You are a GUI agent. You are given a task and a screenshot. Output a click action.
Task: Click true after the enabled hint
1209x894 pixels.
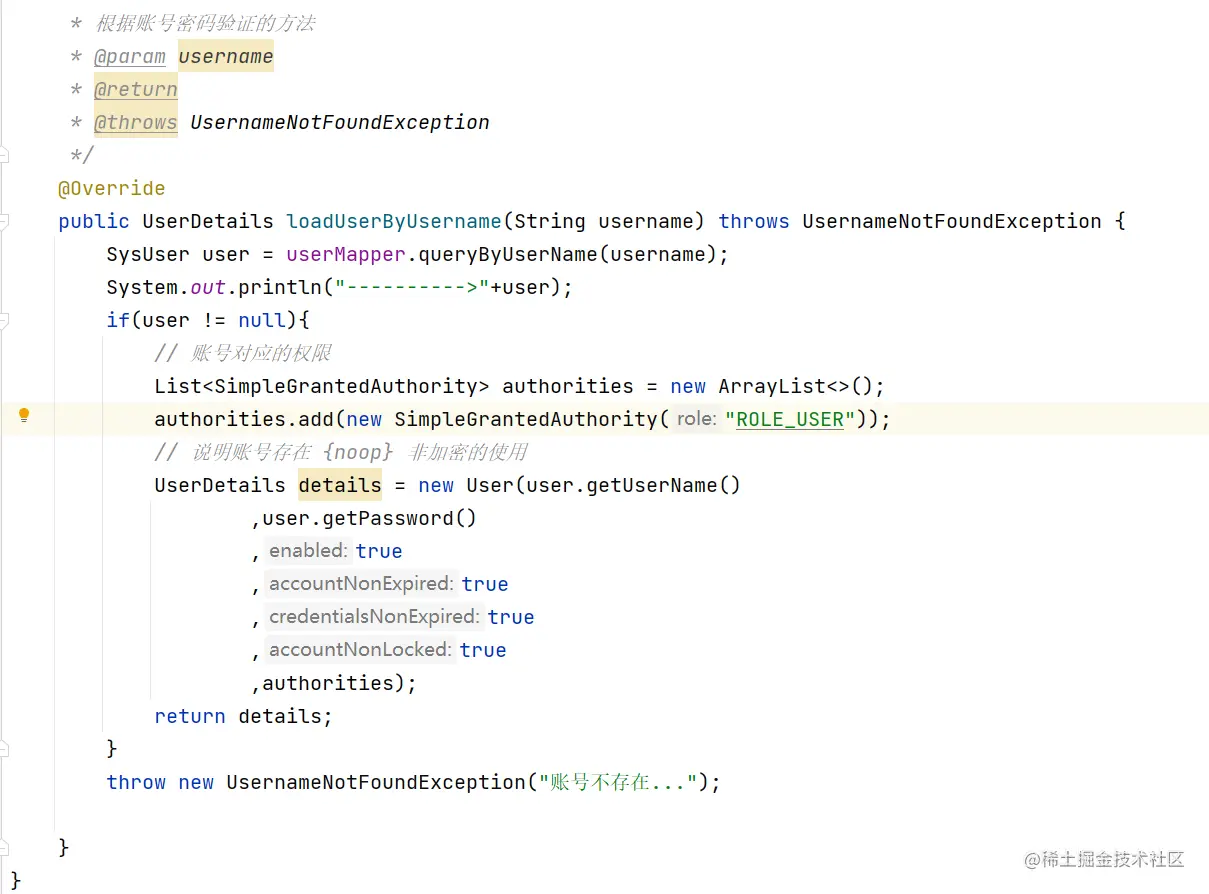click(379, 551)
